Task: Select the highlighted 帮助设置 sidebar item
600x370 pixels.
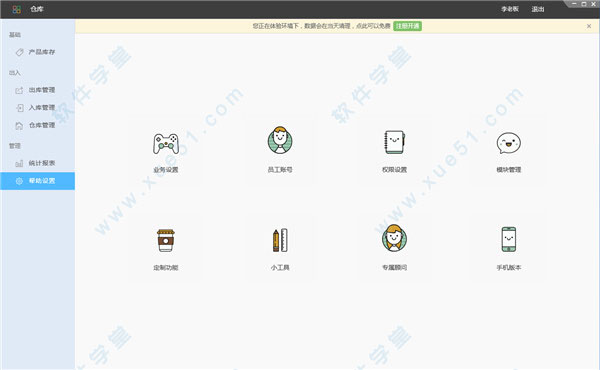Action: (38, 181)
